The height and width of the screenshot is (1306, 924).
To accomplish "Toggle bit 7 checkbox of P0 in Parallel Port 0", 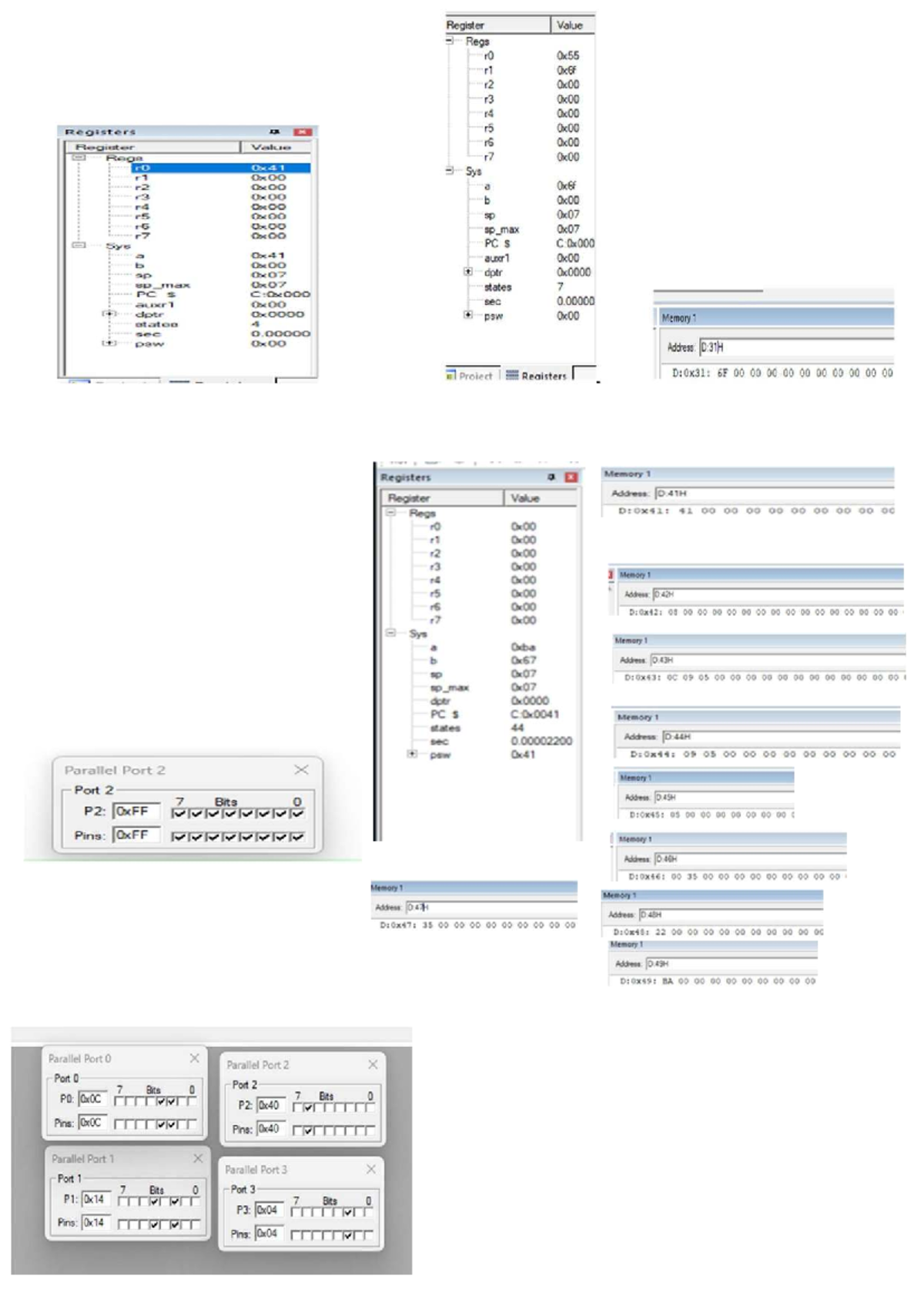I will tap(119, 1101).
